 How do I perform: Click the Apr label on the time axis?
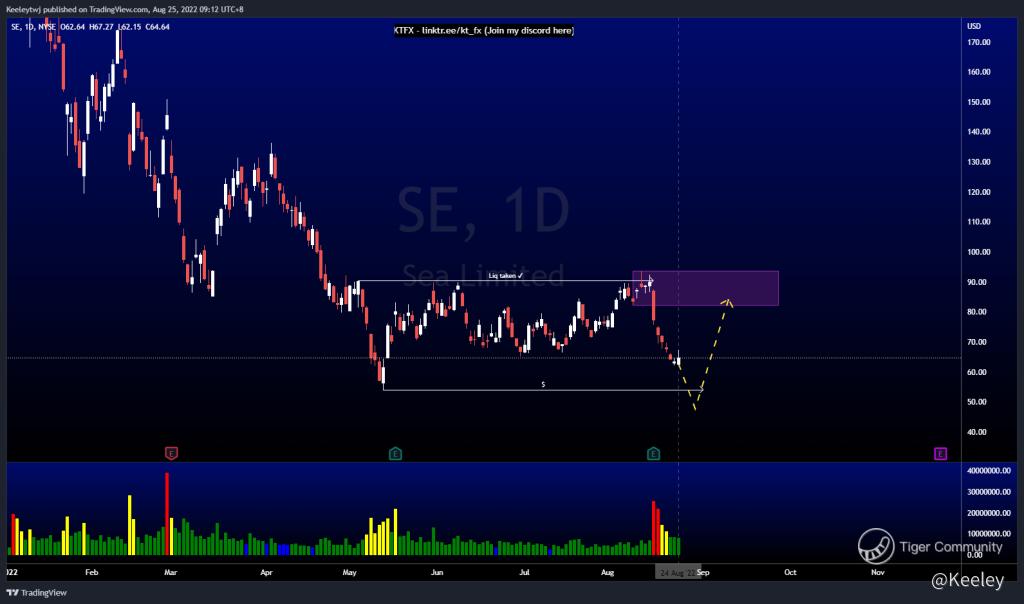[x=266, y=573]
